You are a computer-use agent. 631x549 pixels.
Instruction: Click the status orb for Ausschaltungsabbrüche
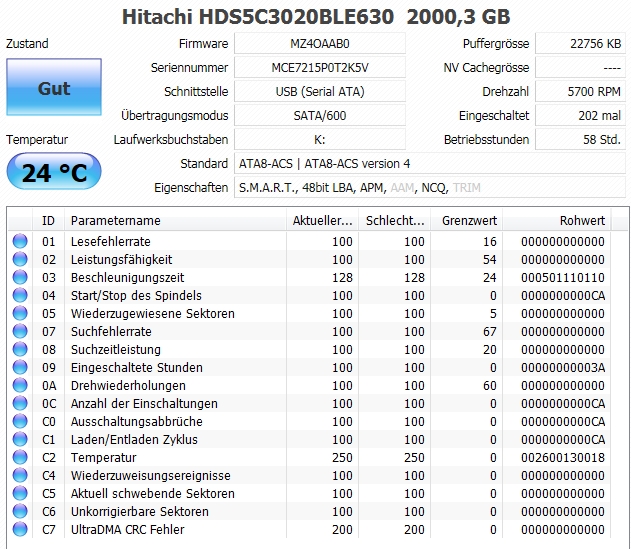pyautogui.click(x=20, y=421)
